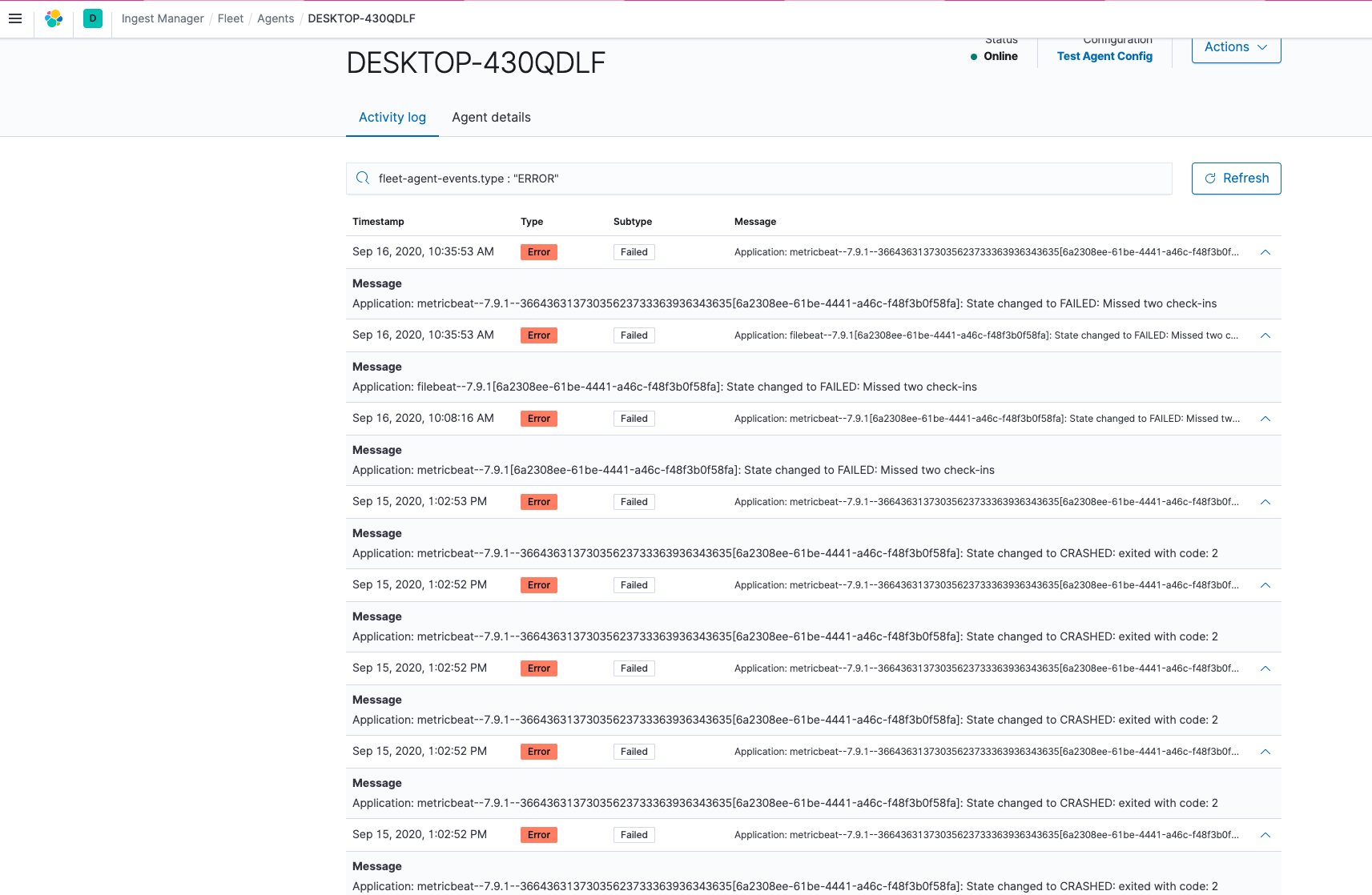Select the D space avatar icon
This screenshot has width=1372, height=895.
[x=92, y=18]
